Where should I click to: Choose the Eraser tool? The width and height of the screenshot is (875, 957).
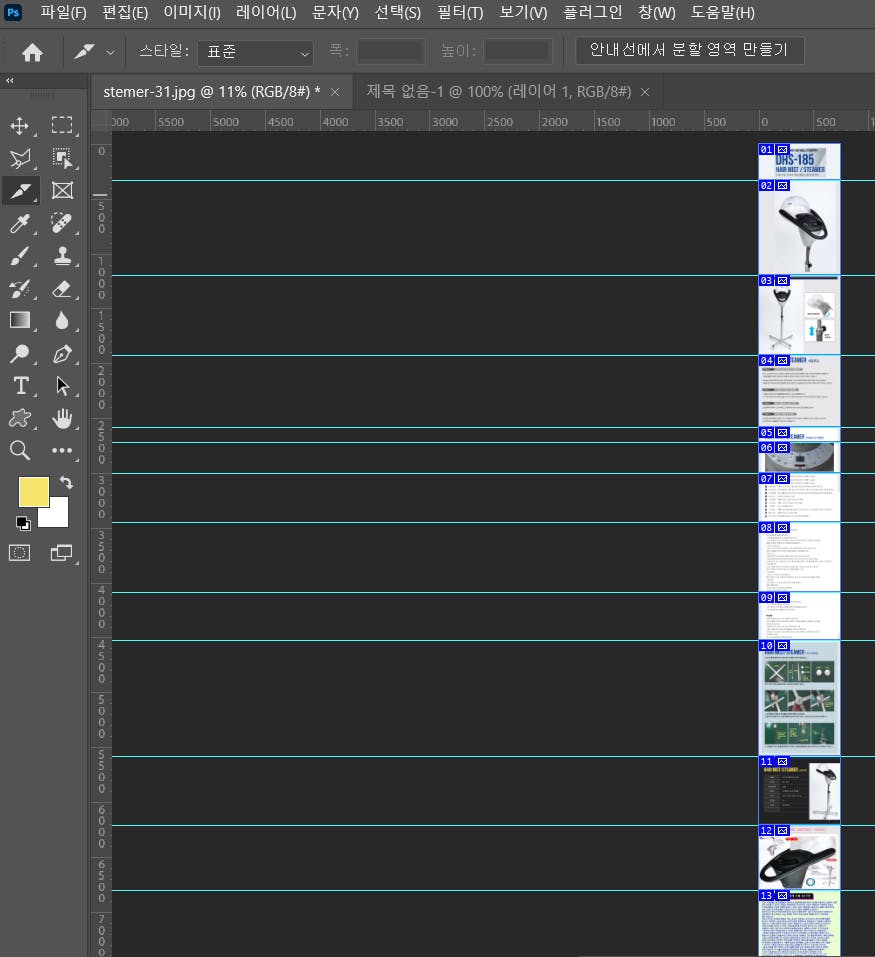[x=62, y=288]
